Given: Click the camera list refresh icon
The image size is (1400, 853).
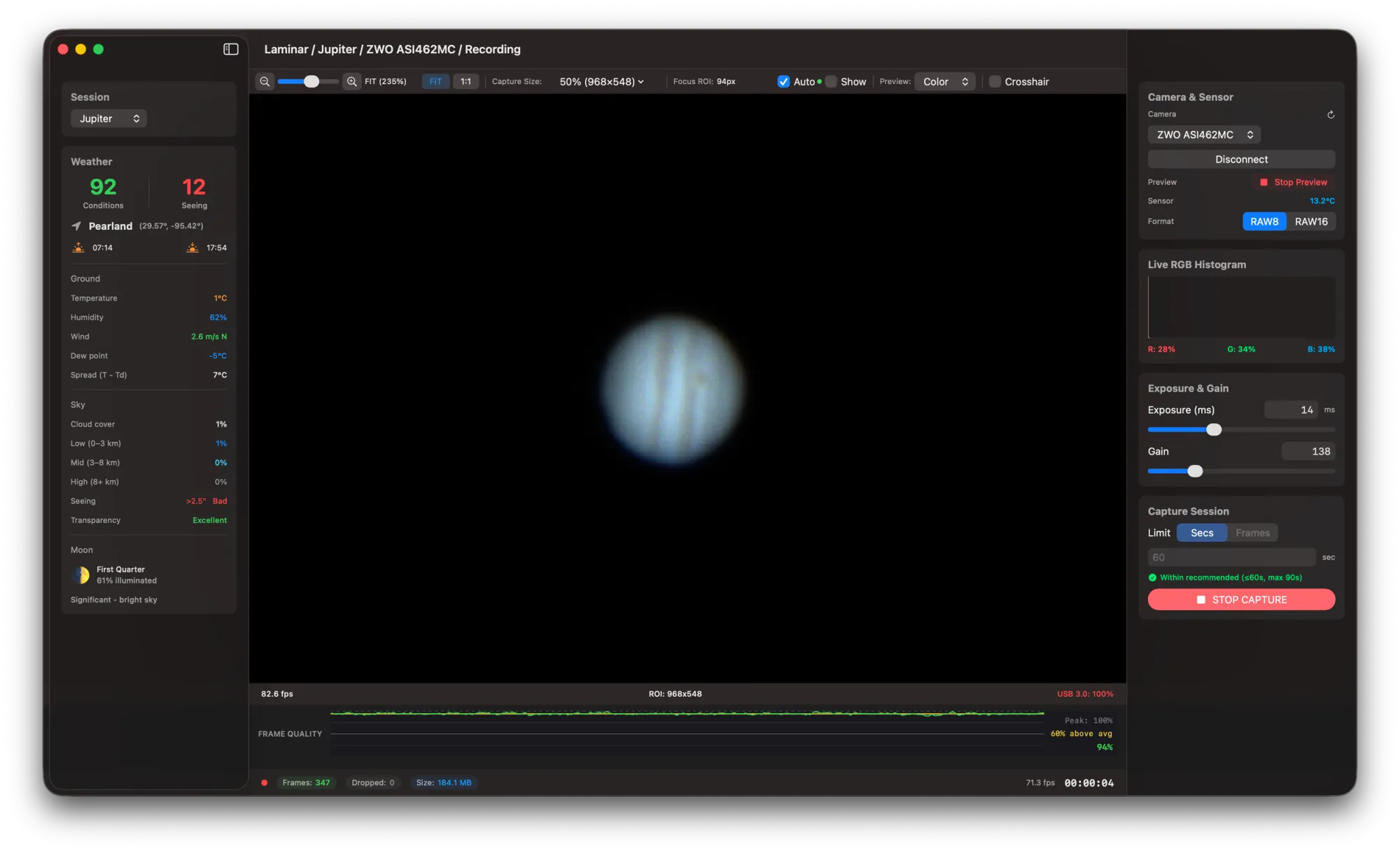Looking at the screenshot, I should 1331,114.
